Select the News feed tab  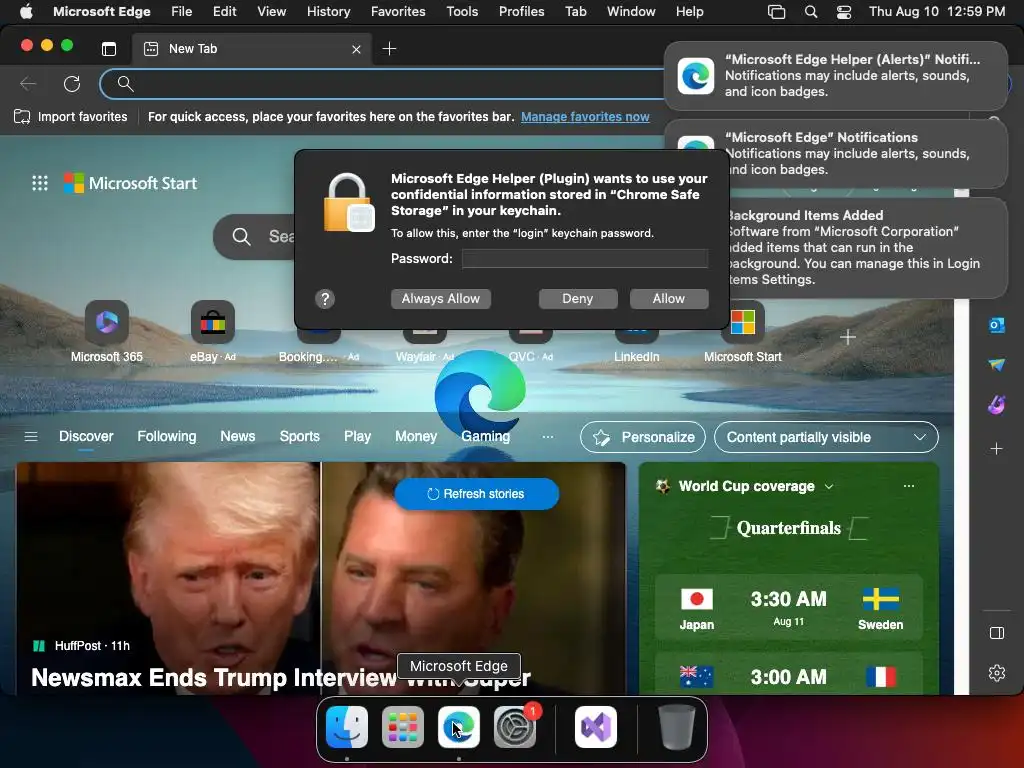pos(238,436)
